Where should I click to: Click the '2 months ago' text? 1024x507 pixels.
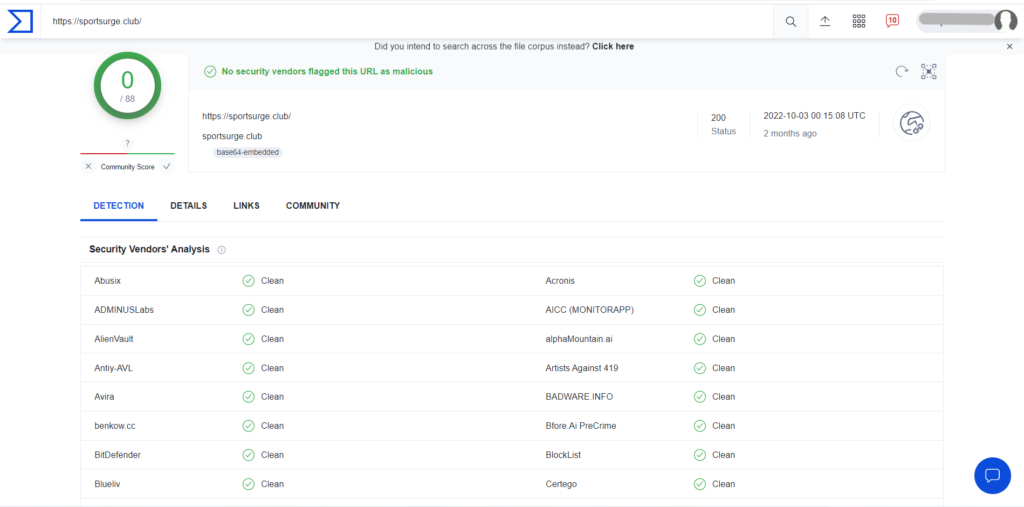(790, 133)
